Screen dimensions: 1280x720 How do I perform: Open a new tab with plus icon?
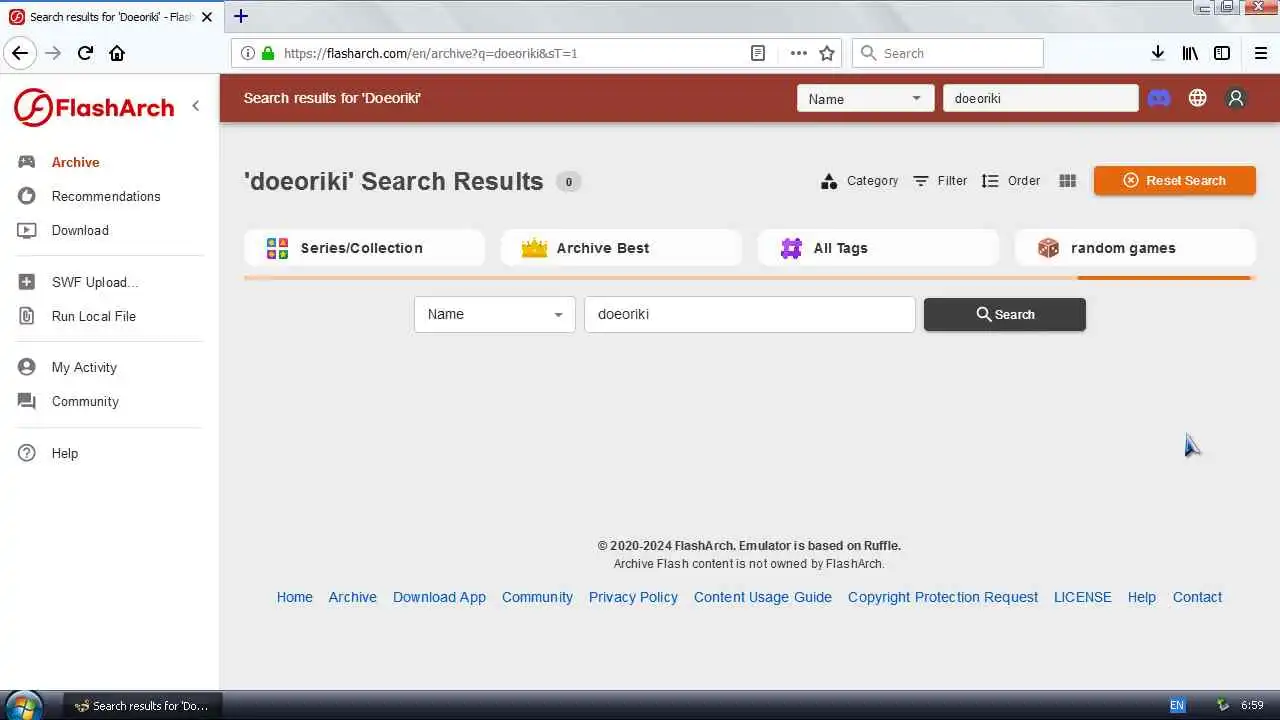[x=241, y=16]
